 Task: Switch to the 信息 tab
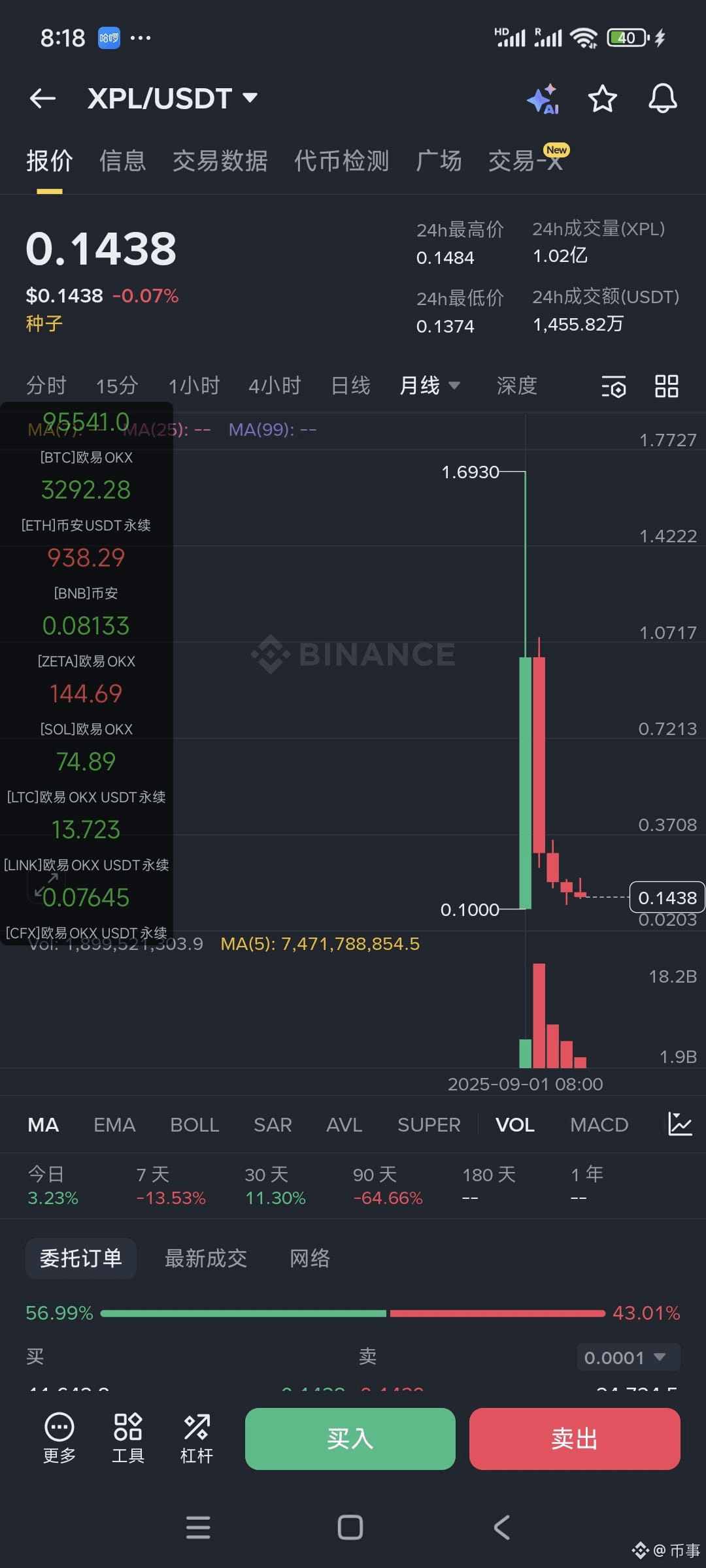click(123, 161)
